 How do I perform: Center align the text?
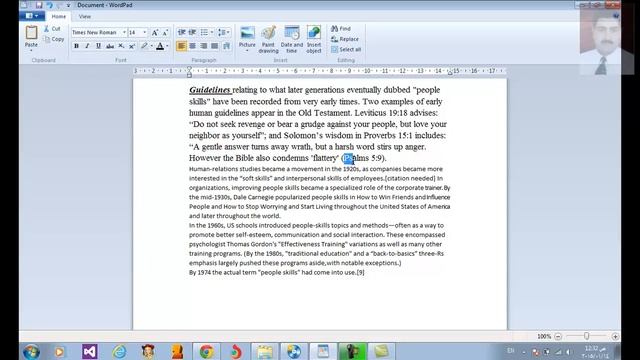(x=193, y=46)
